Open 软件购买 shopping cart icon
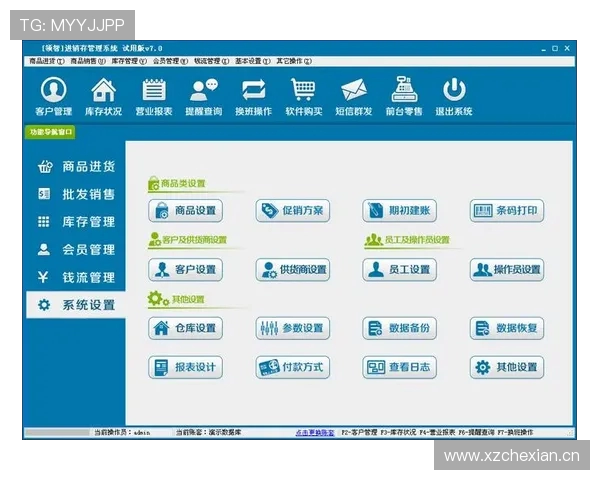 pyautogui.click(x=304, y=96)
